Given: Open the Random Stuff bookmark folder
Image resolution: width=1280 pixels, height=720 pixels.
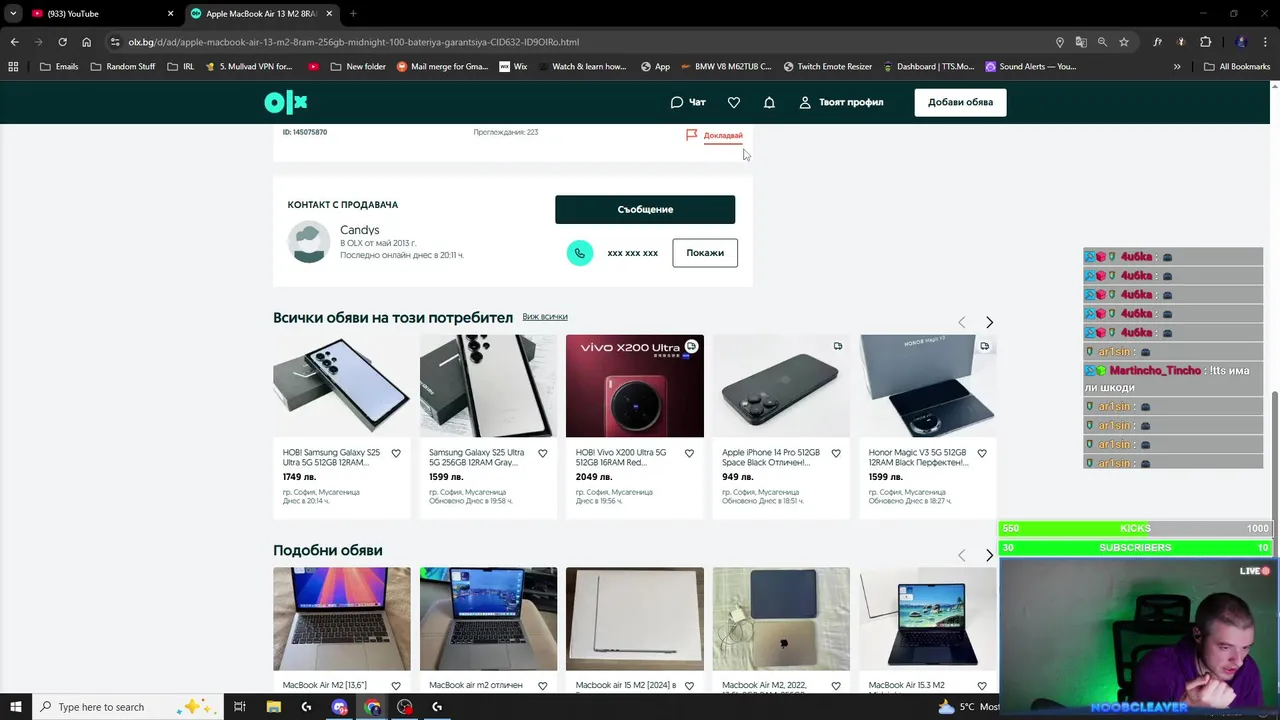Looking at the screenshot, I should tap(123, 67).
